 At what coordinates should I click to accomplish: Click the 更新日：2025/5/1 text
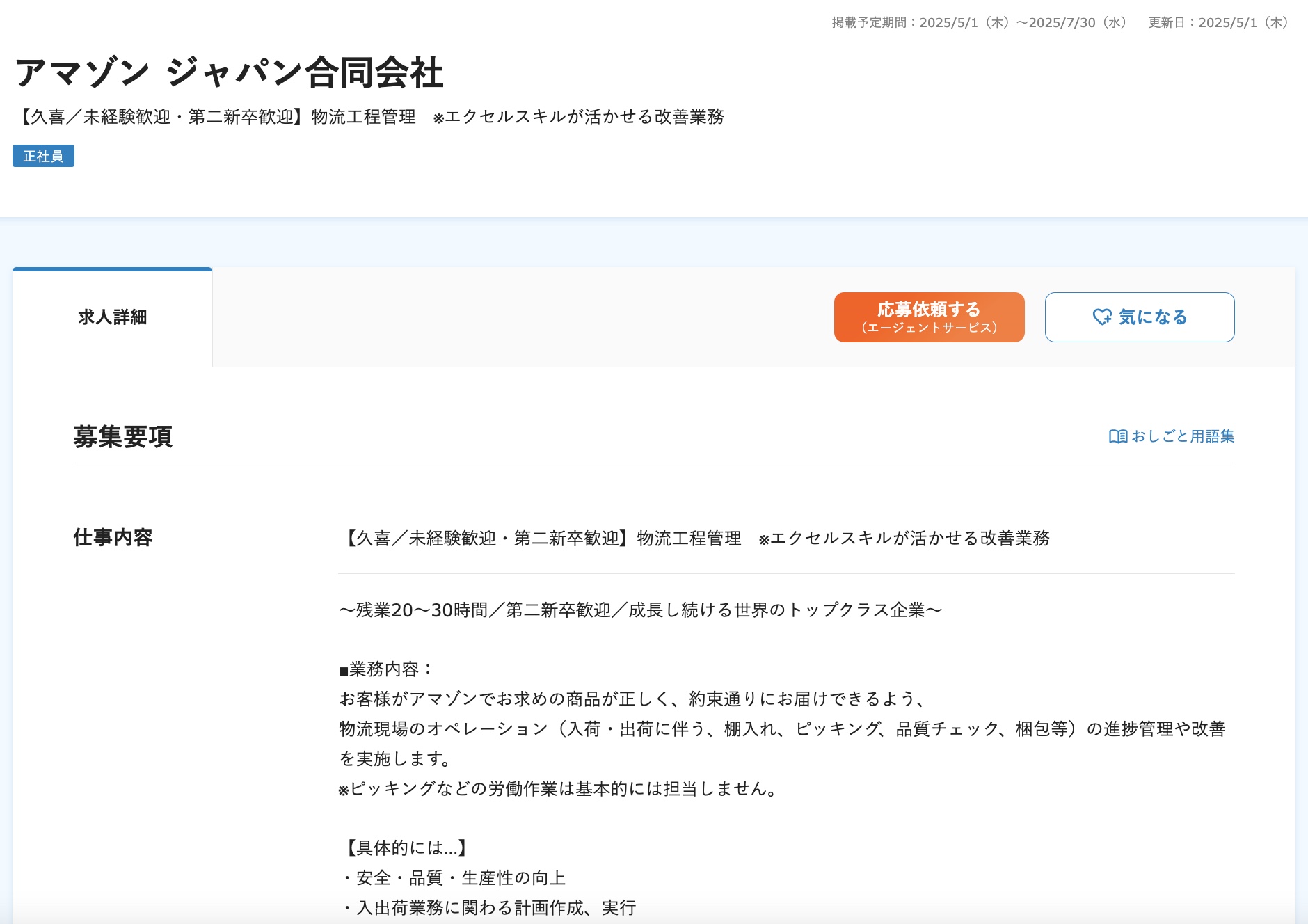click(1220, 22)
